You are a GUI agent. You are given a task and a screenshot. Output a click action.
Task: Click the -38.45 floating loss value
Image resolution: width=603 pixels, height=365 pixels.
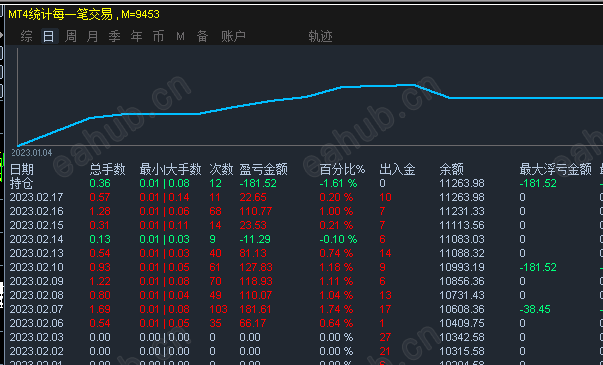[535, 309]
